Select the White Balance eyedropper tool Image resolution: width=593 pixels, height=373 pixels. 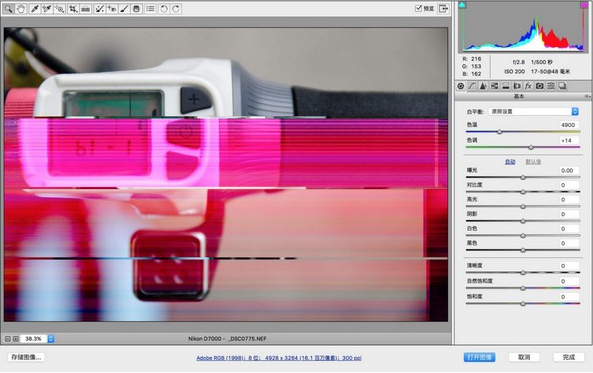click(34, 9)
